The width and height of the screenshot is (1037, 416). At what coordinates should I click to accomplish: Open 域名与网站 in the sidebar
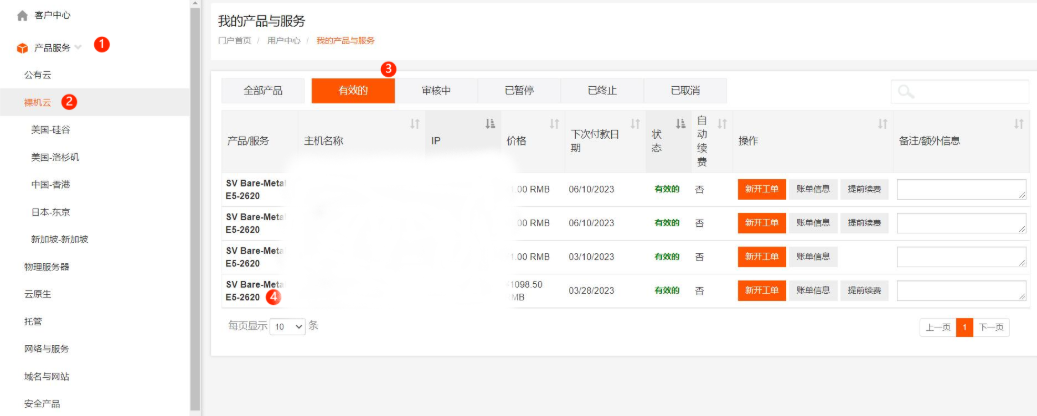[x=47, y=376]
